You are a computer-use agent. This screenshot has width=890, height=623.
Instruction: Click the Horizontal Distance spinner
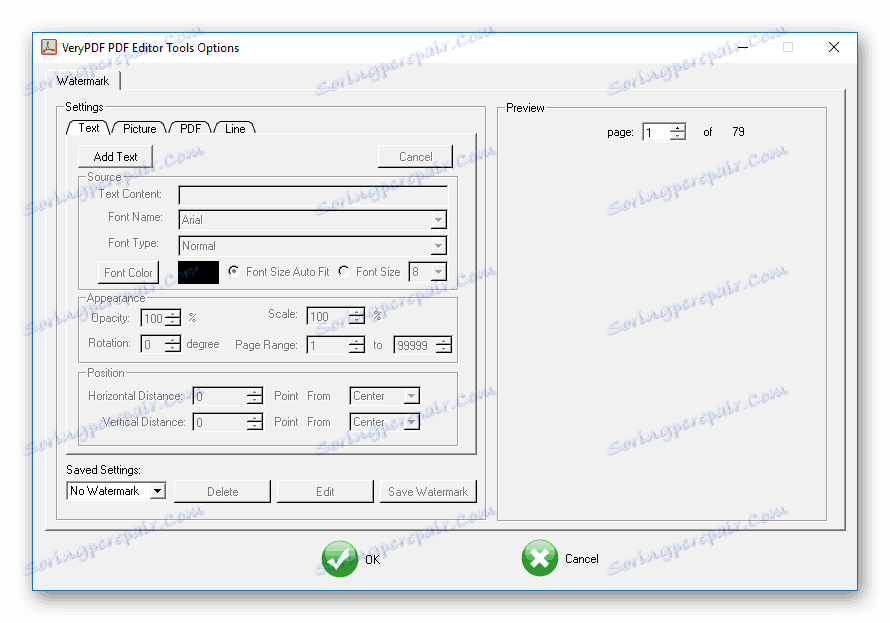(228, 396)
